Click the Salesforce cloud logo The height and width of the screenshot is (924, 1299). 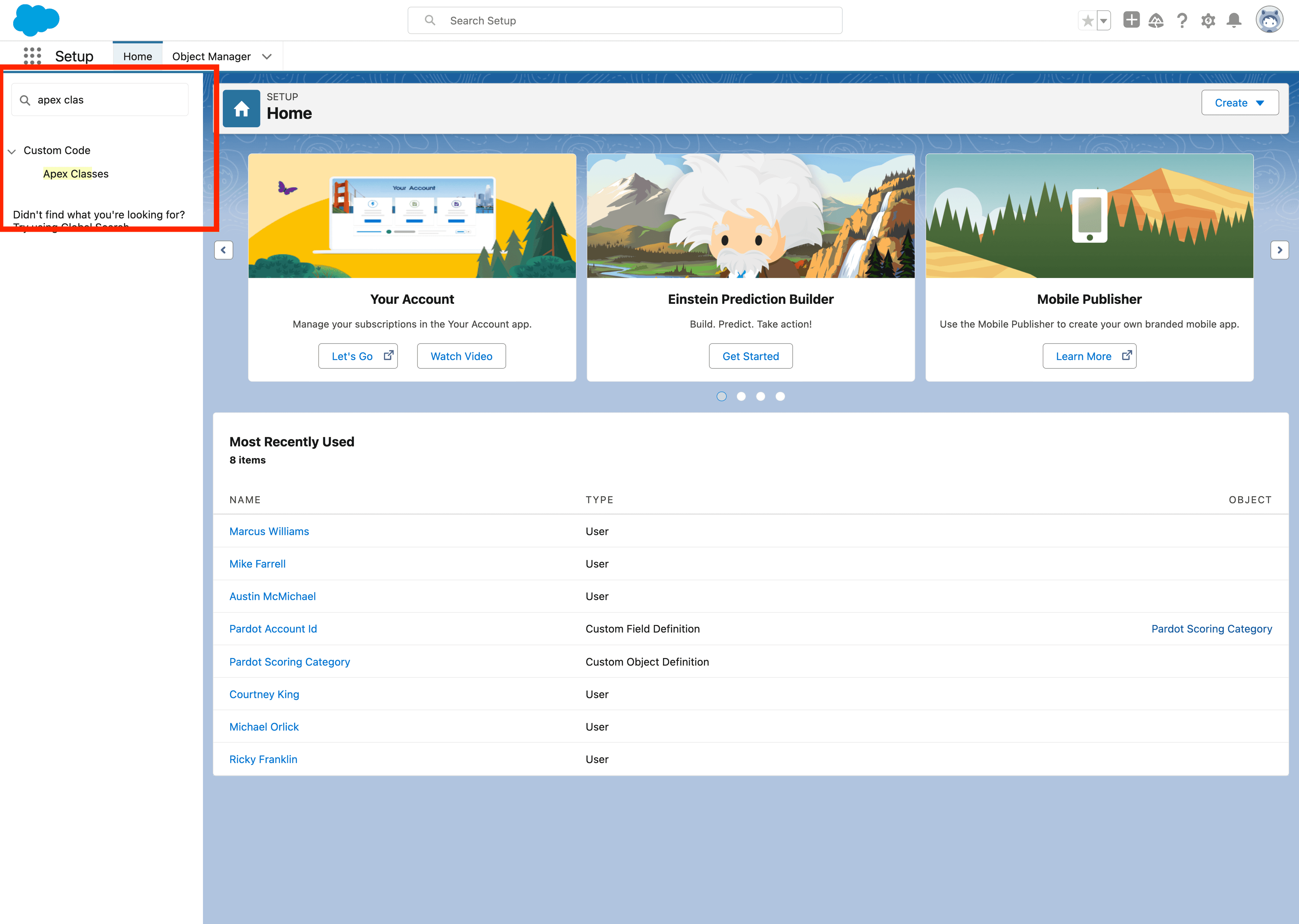point(36,20)
